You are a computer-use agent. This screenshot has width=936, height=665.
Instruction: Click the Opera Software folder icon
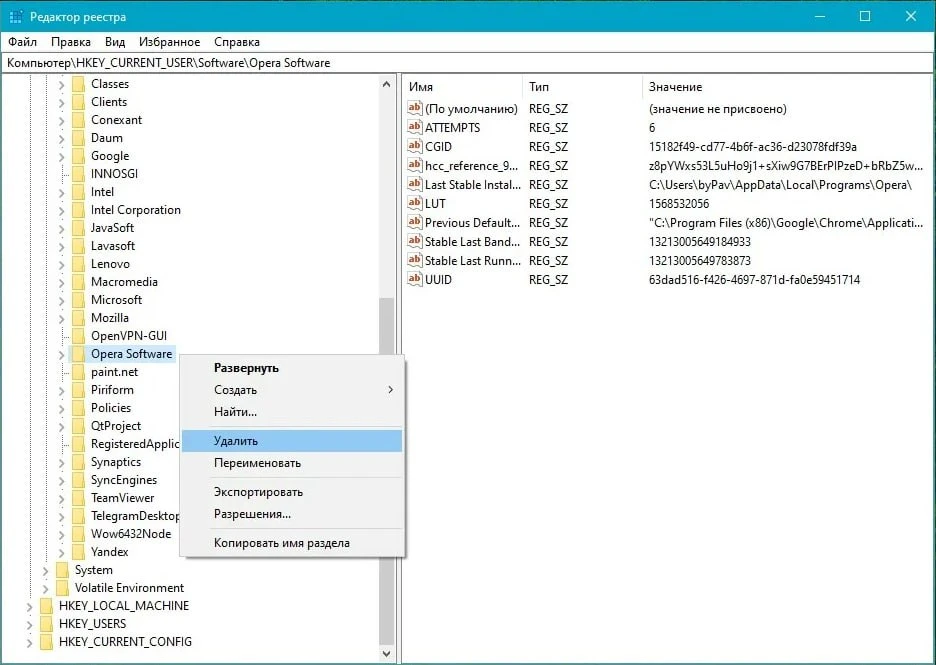click(x=78, y=354)
